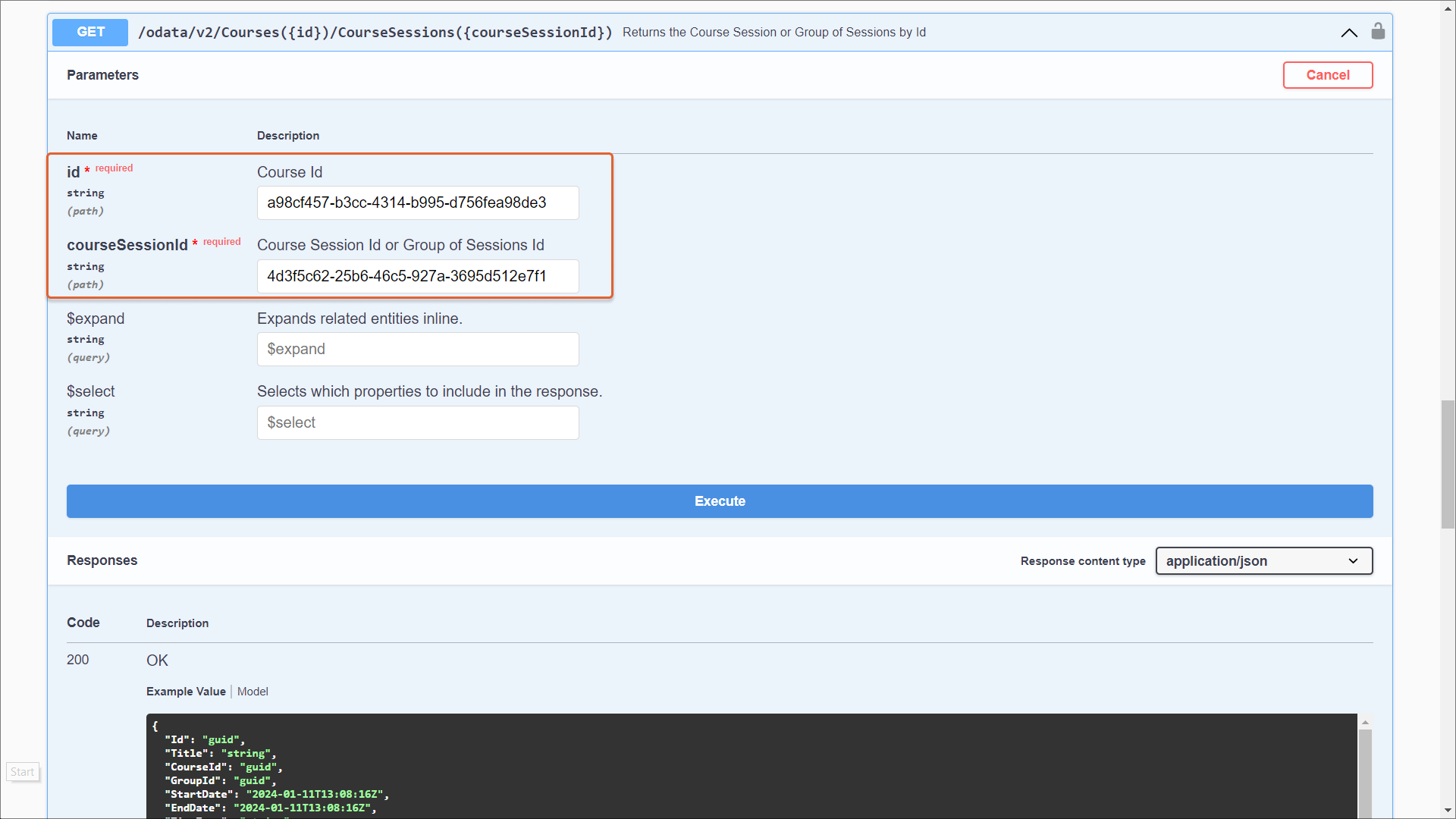
Task: Click the example JSON box scrollbar thumb
Action: [x=1365, y=773]
